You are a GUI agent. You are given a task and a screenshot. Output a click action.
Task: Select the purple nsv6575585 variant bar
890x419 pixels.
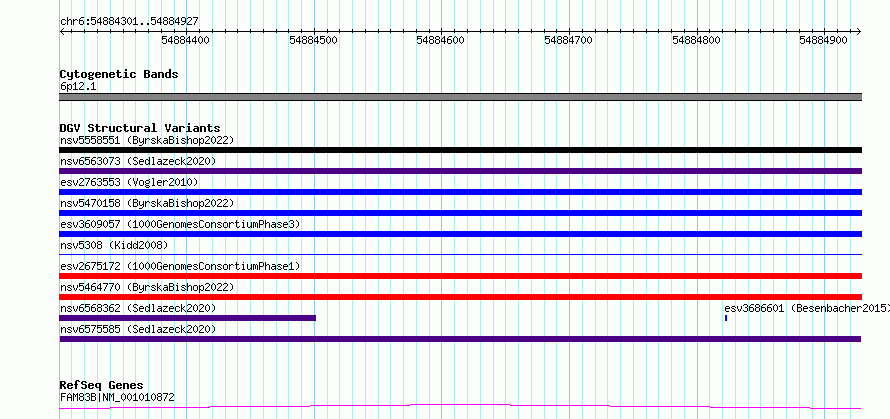[460, 339]
